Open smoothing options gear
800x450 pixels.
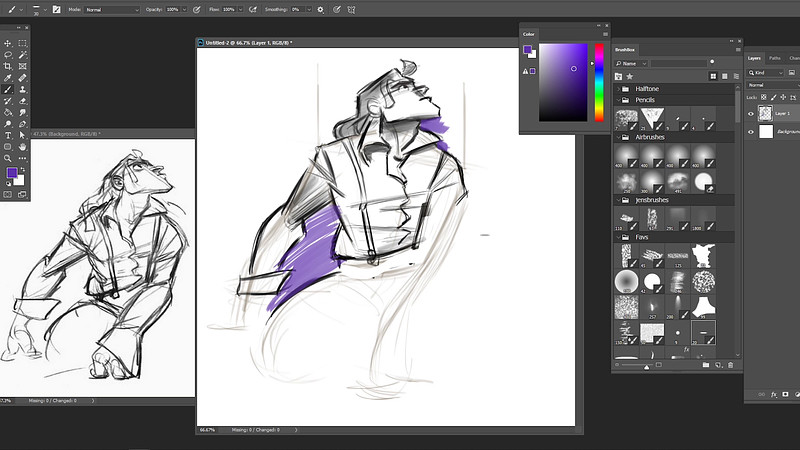[320, 9]
